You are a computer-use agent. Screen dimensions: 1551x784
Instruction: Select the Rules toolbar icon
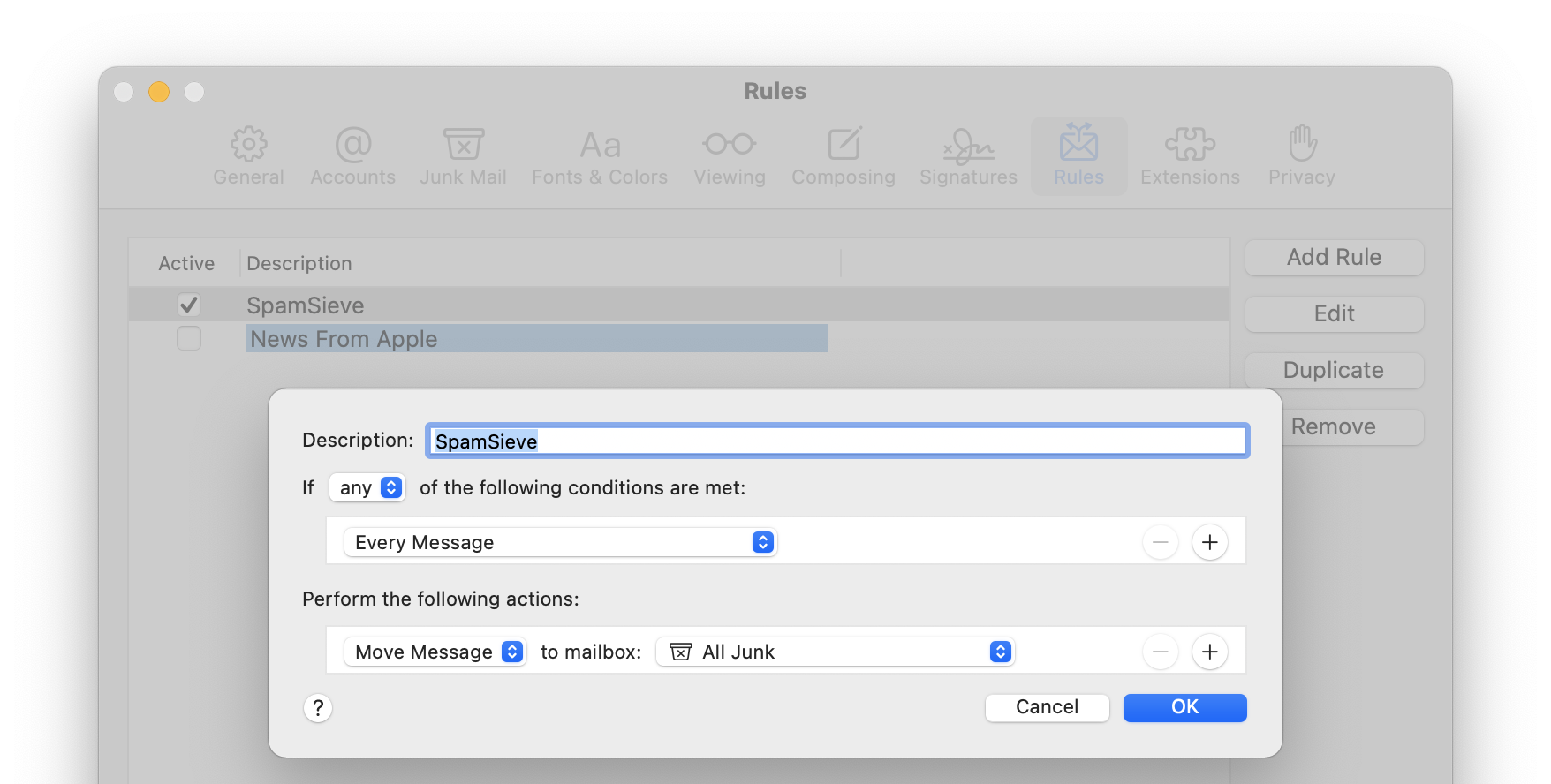click(x=1078, y=156)
